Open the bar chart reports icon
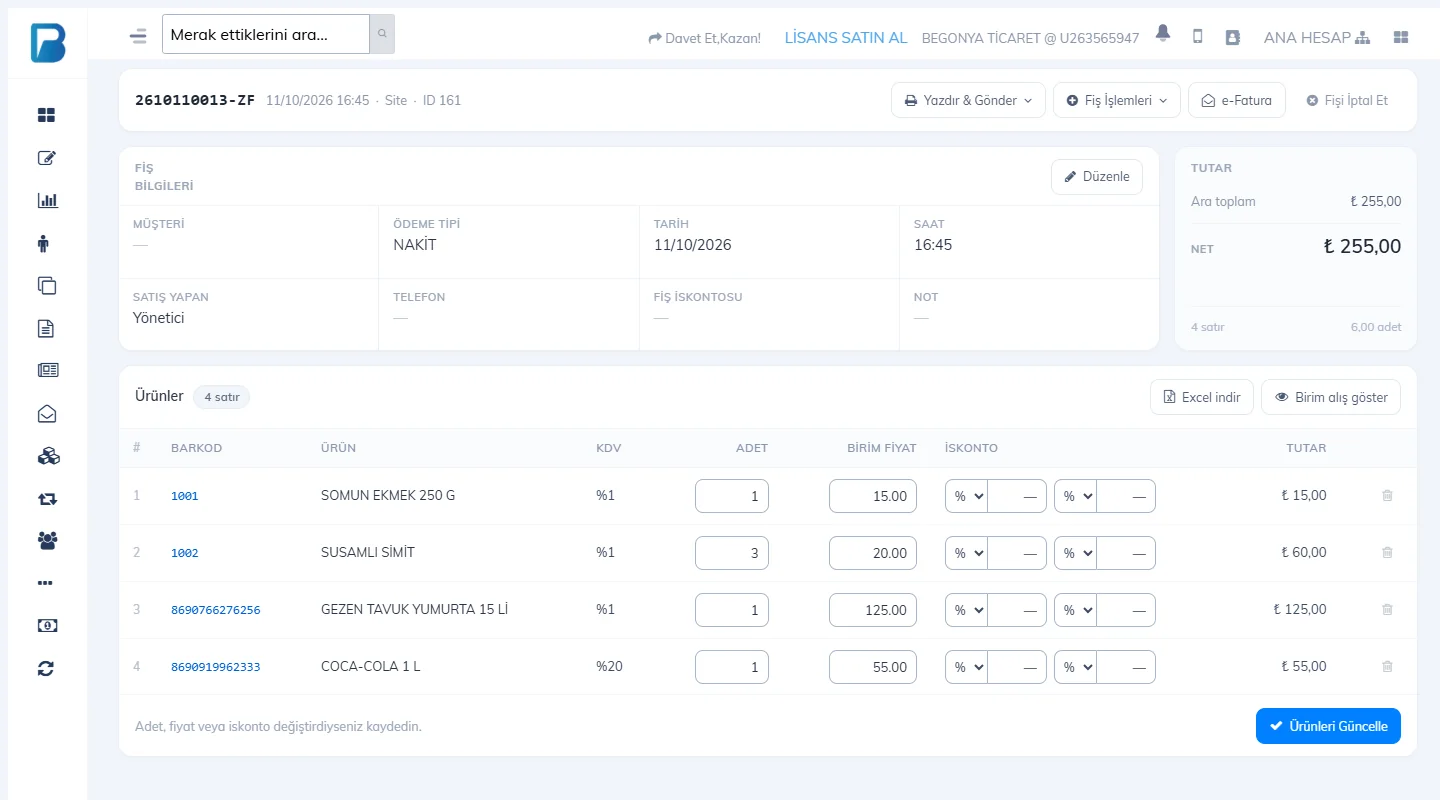1440x800 pixels. click(47, 200)
